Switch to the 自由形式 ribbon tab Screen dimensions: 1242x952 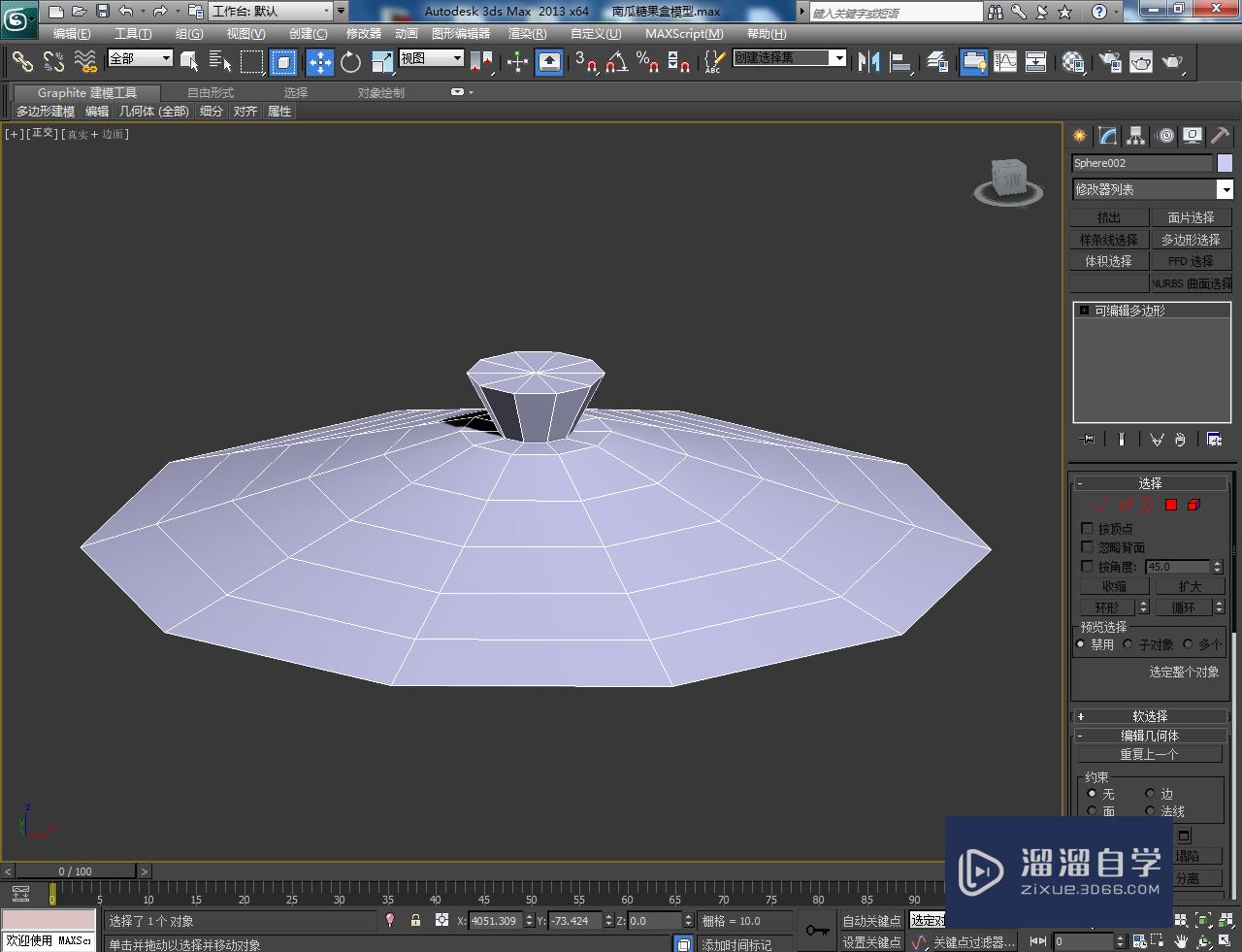coord(211,92)
